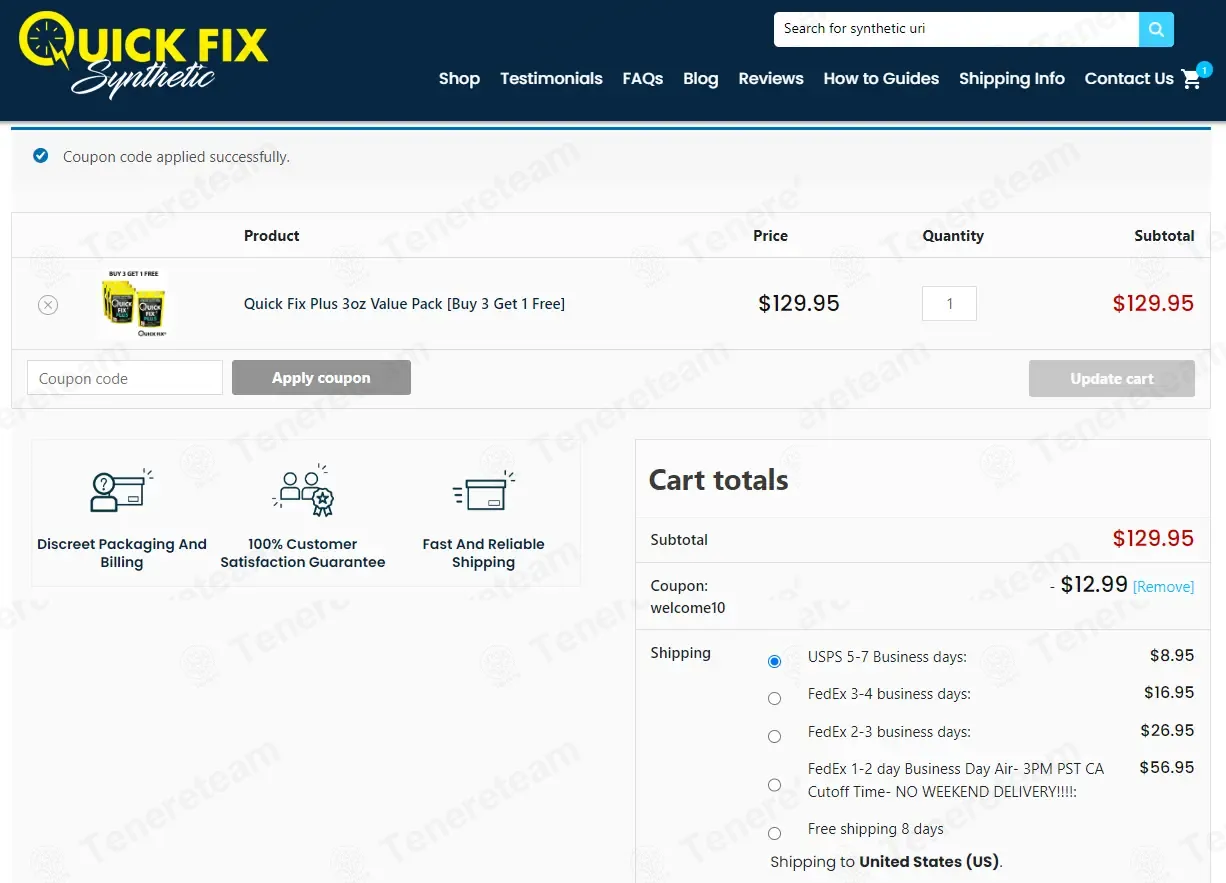Select FedEx 2-3 business days option

(x=774, y=736)
